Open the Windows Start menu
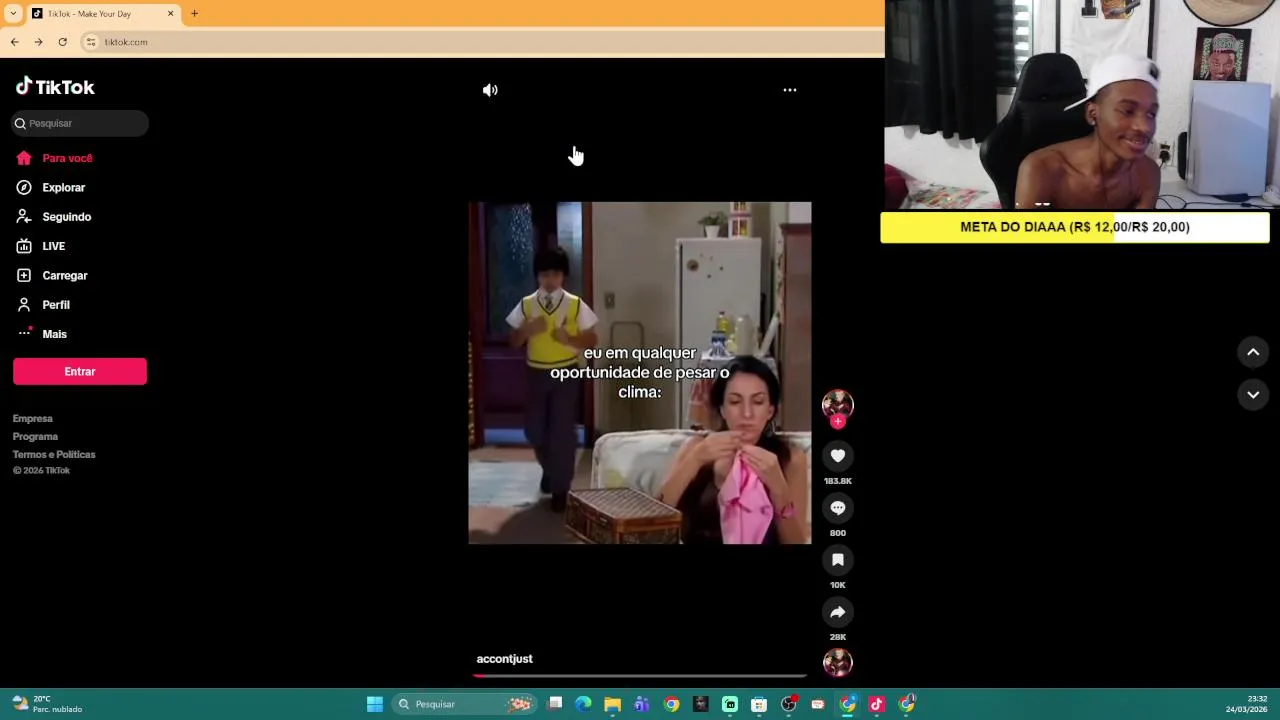The image size is (1280, 720). (x=375, y=704)
